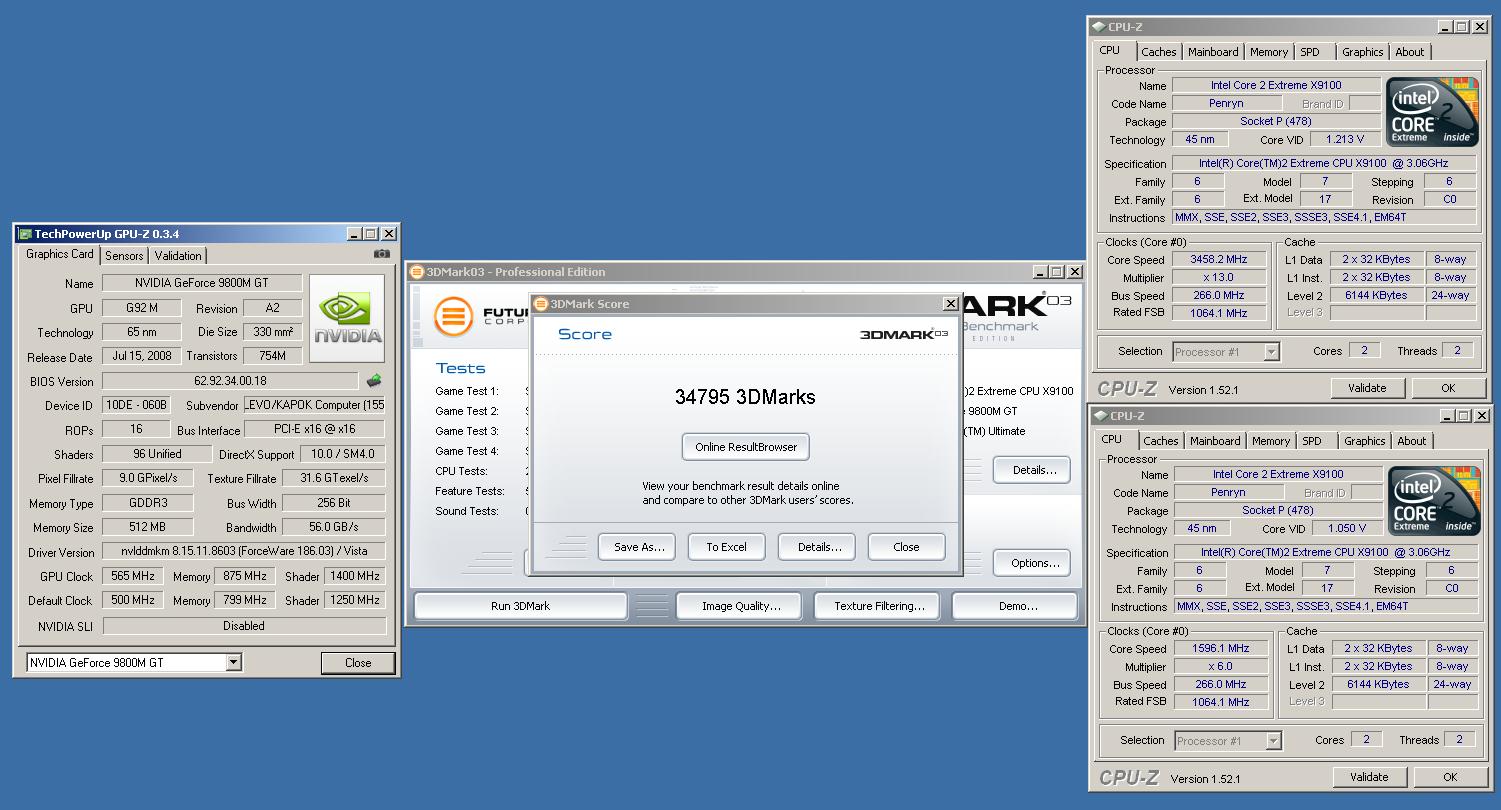Open Memory tab in top CPU-Z
Image resolution: width=1501 pixels, height=810 pixels.
click(x=1269, y=52)
